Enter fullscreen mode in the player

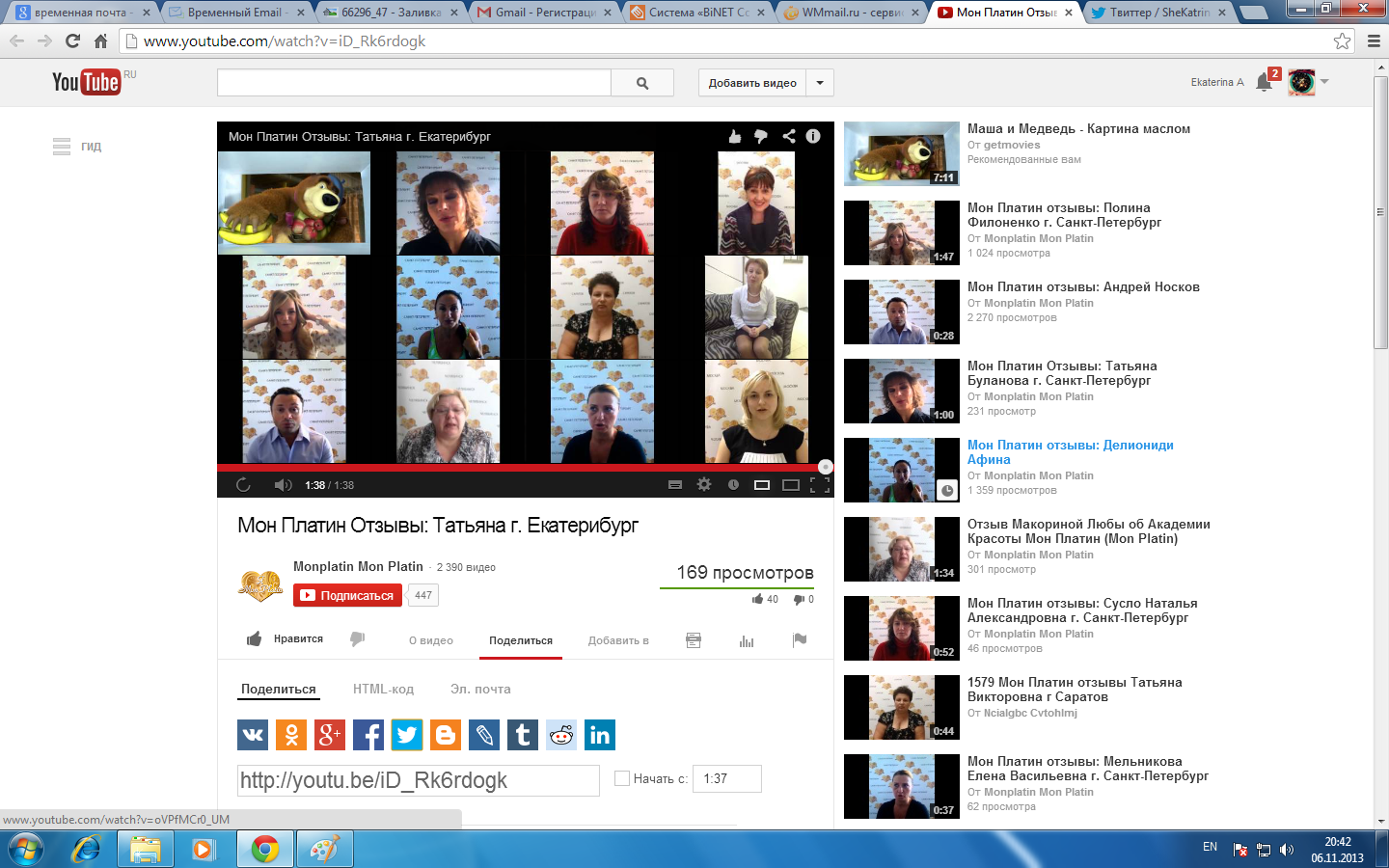820,485
